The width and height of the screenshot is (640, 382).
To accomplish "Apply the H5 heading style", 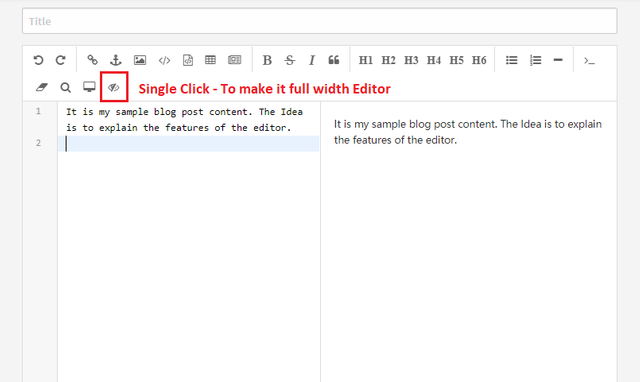I will [x=456, y=60].
